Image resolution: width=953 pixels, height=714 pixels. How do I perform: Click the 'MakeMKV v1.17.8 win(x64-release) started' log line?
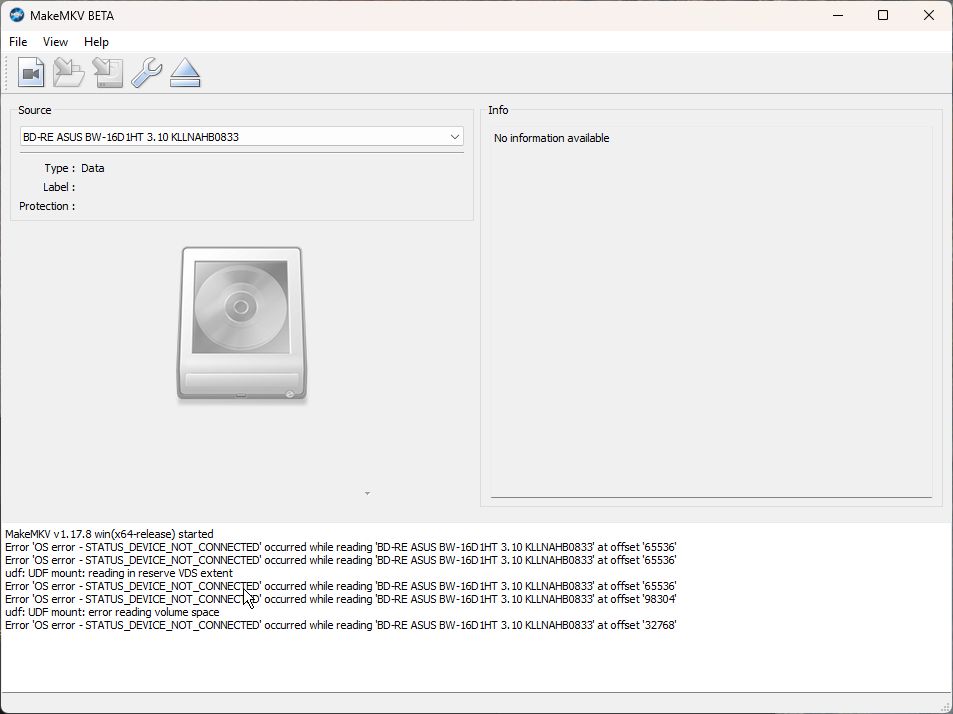click(x=109, y=534)
